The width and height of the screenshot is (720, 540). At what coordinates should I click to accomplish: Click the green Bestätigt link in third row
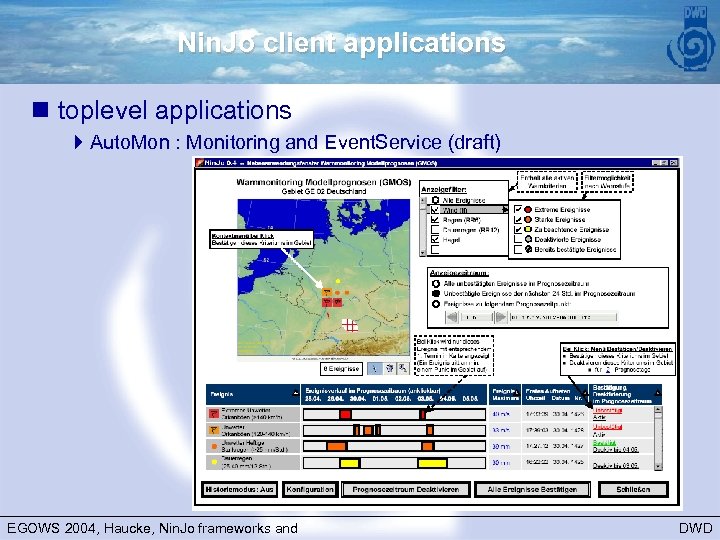[x=604, y=443]
